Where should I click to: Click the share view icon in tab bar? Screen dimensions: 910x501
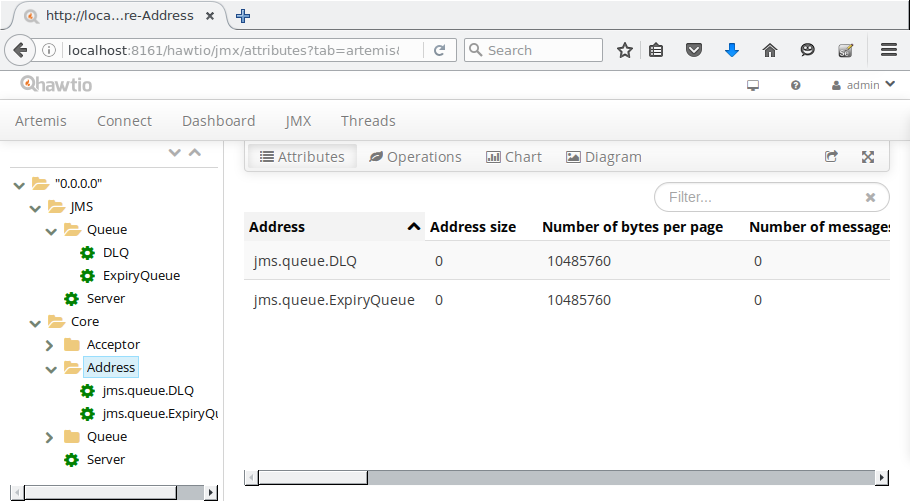831,157
